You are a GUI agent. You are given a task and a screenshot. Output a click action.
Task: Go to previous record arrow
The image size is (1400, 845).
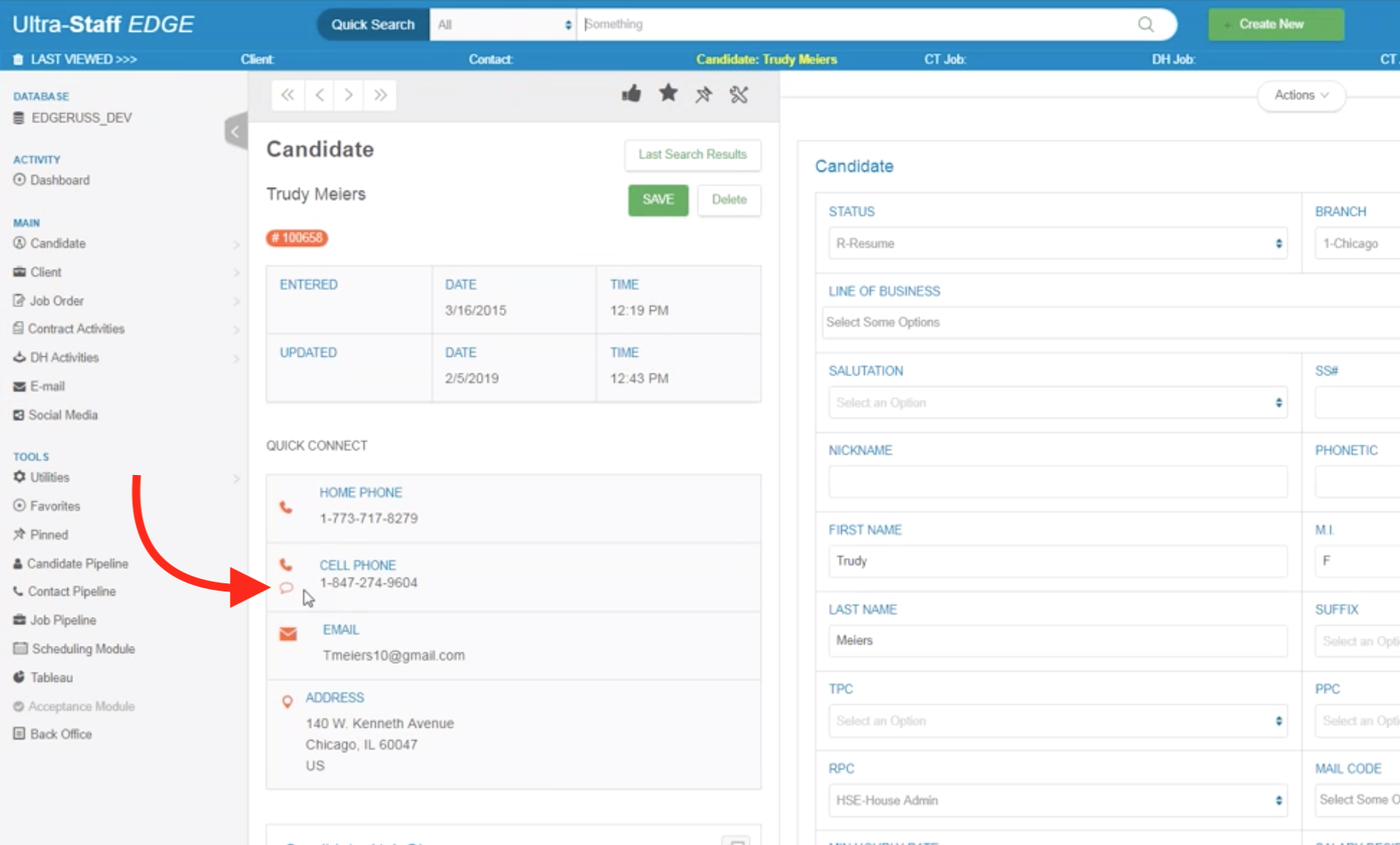pyautogui.click(x=319, y=95)
